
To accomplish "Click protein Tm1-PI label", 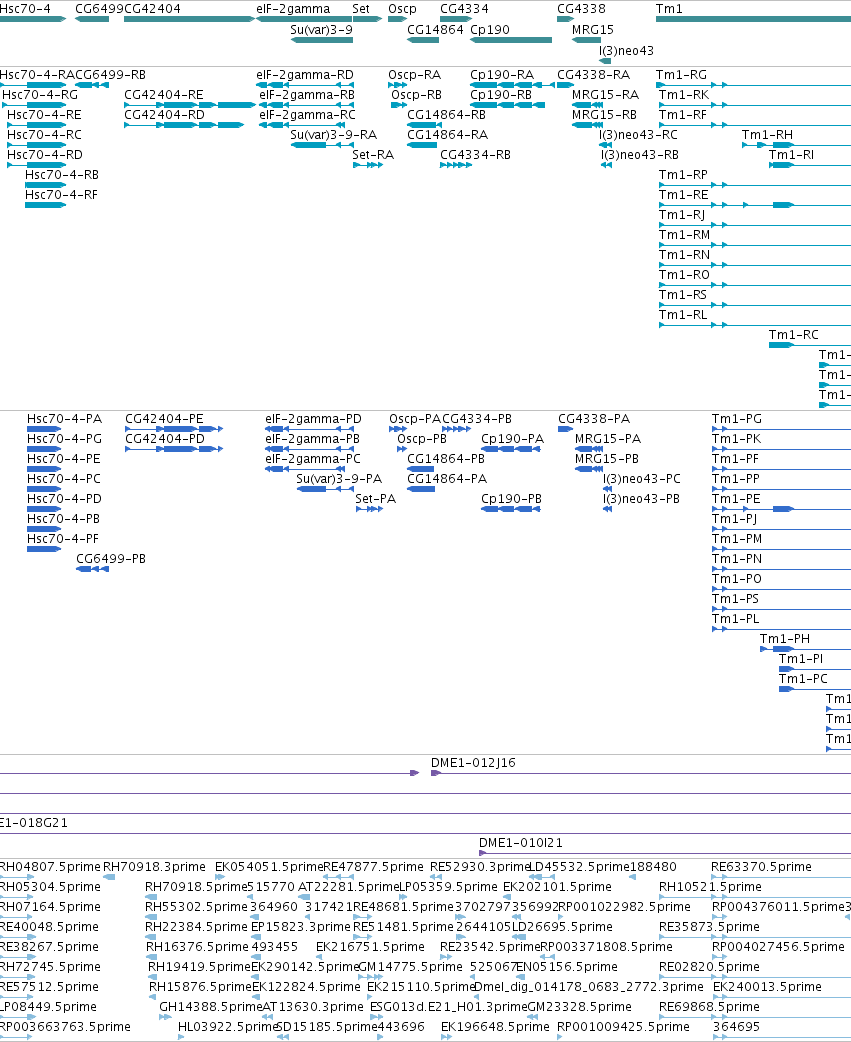I will 801,659.
